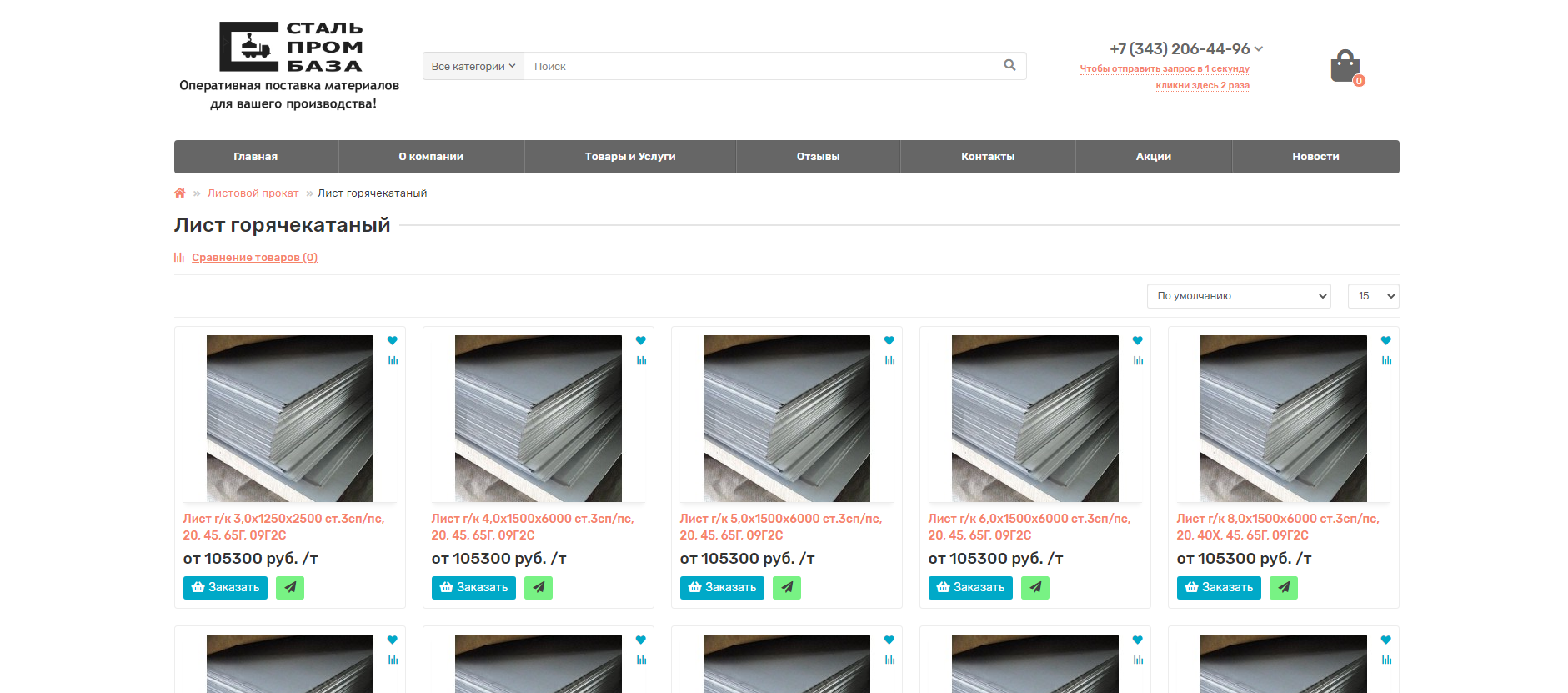Screen dimensions: 1568x693
Task: Add Лист г/к 6,0х1500х6000 to wishlist heart
Action: click(1138, 340)
